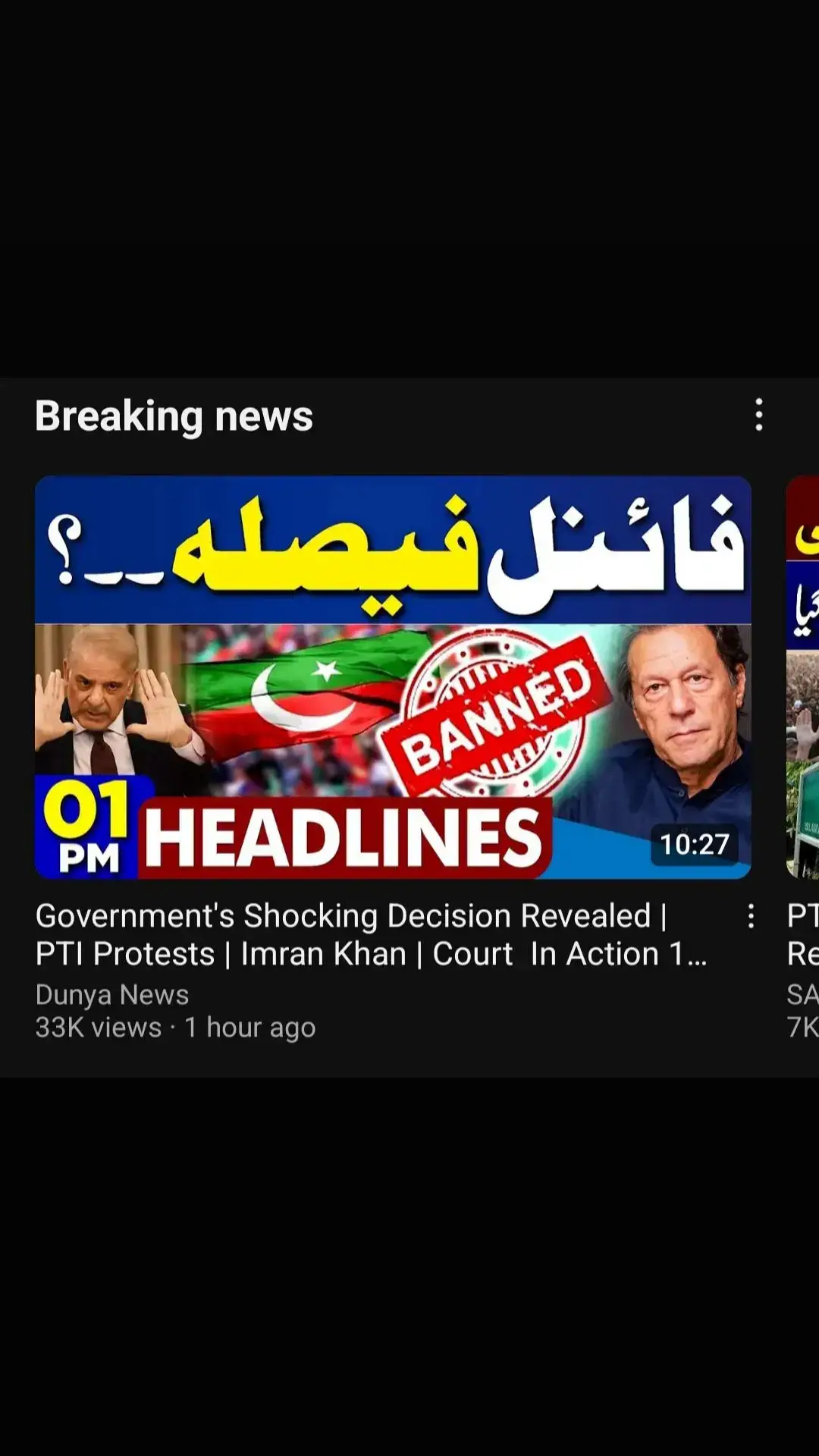This screenshot has height=1456, width=819.
Task: Click the 01 PM badge on the thumbnail
Action: click(87, 828)
